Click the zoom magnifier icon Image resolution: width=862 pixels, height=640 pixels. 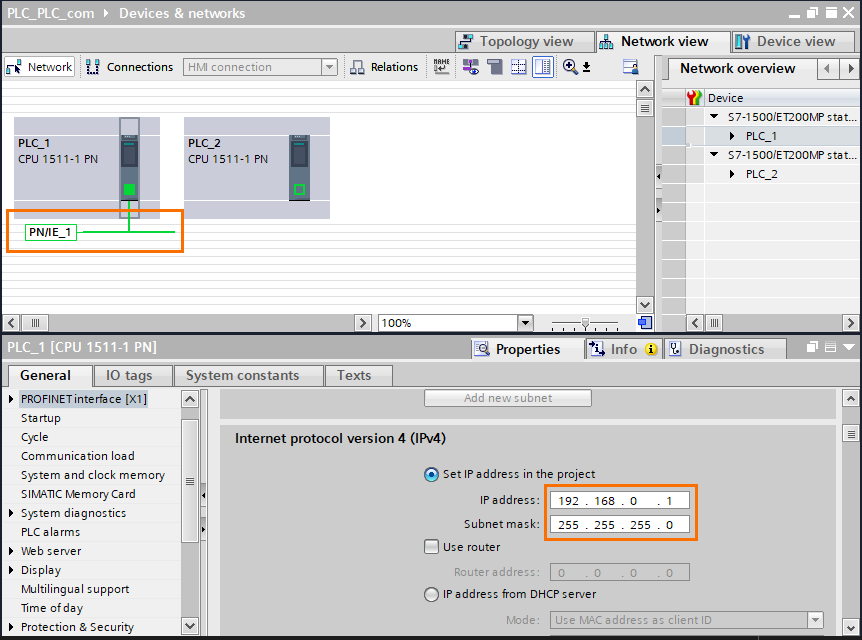coord(570,67)
